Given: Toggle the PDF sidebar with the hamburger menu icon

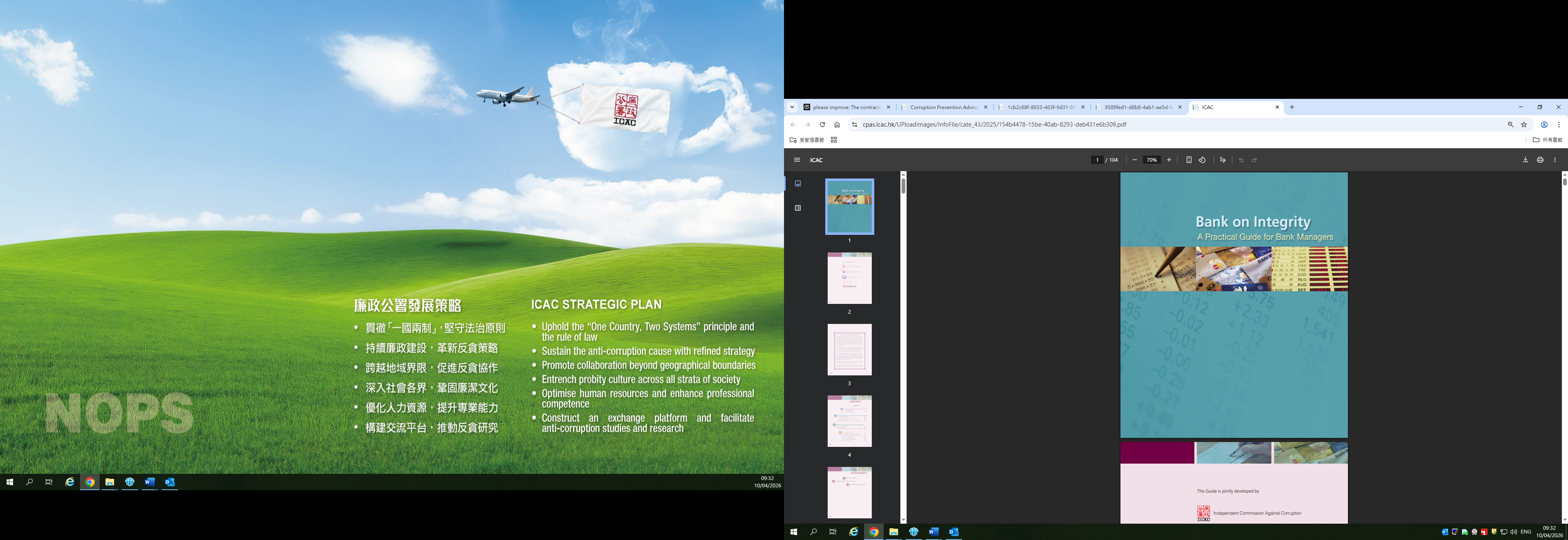Looking at the screenshot, I should click(x=797, y=160).
